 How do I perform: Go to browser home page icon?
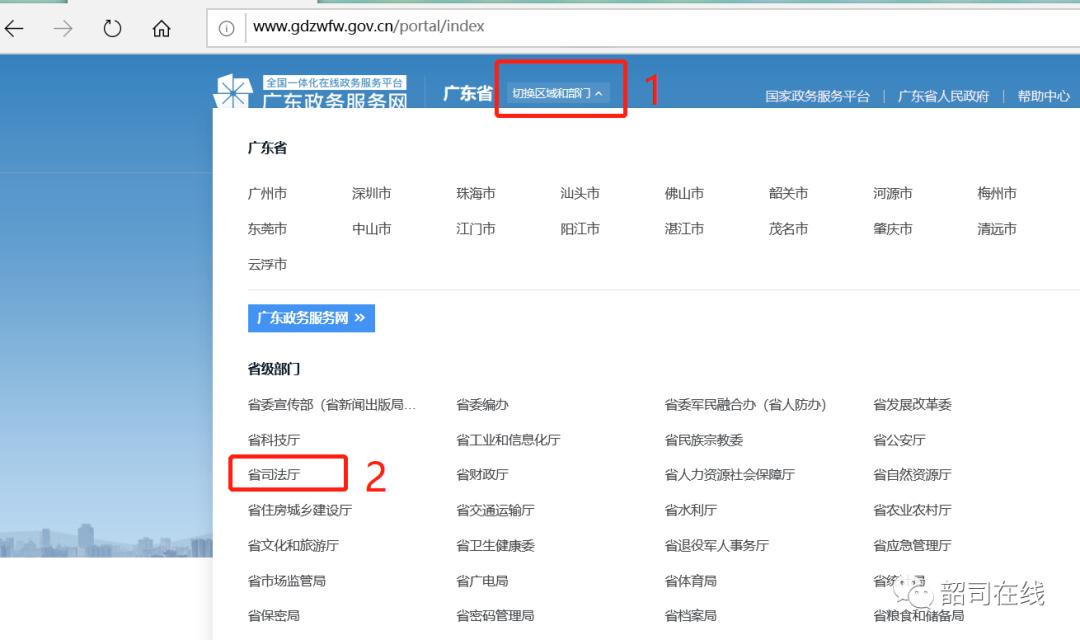[x=161, y=28]
